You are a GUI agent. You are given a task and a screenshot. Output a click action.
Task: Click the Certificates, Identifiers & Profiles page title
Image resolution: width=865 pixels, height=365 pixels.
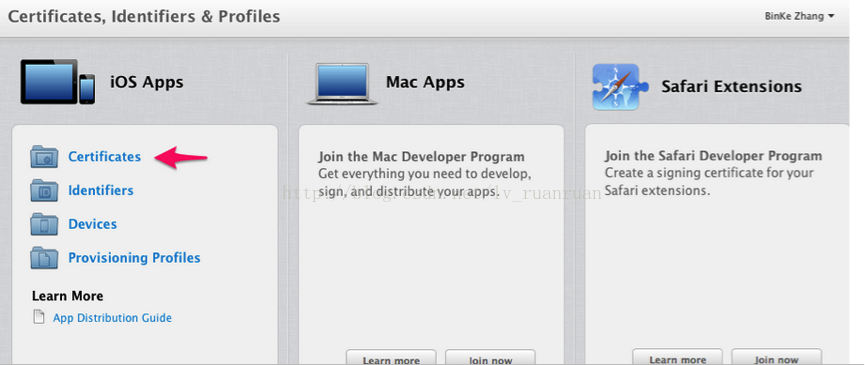point(144,17)
